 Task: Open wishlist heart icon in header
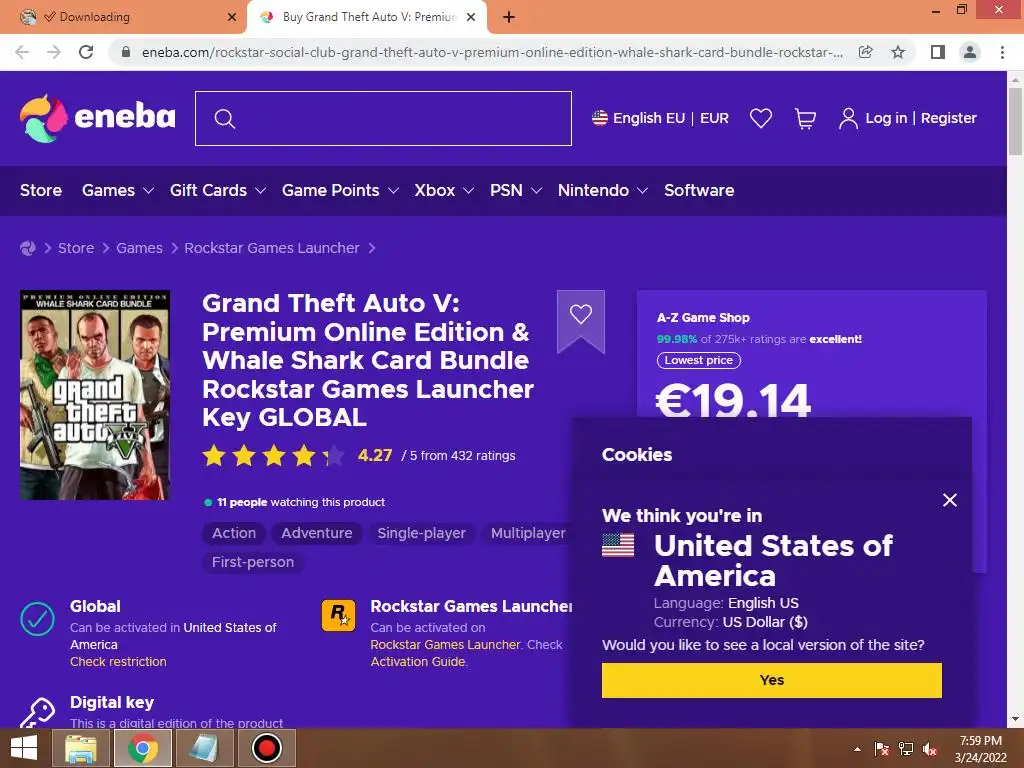click(761, 118)
